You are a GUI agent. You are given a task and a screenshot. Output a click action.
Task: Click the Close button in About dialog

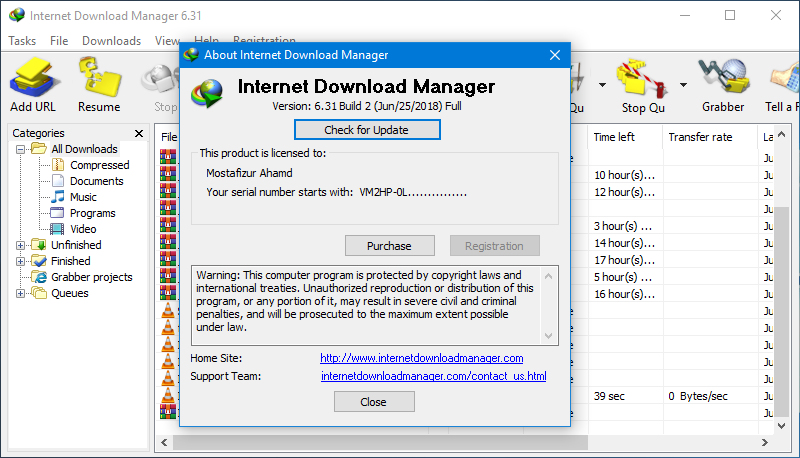point(374,402)
